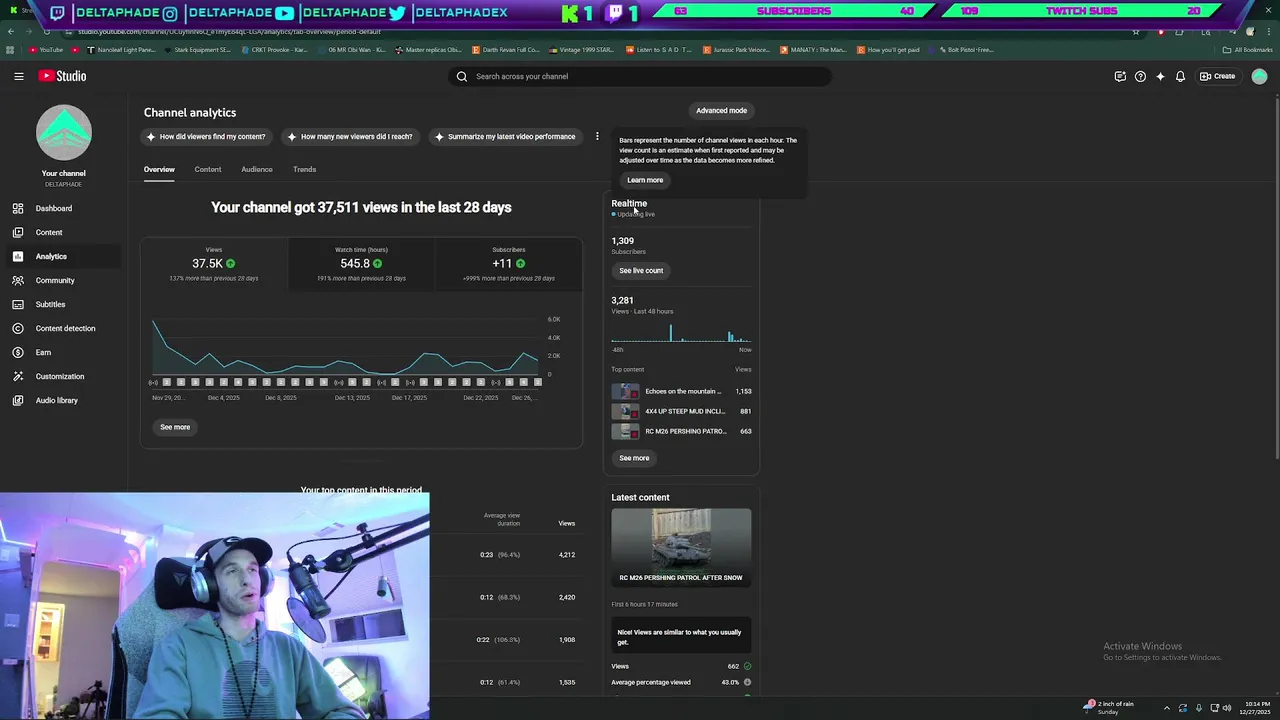Click 'Summarize my latest video performance' chip
The height and width of the screenshot is (720, 1280).
point(505,136)
